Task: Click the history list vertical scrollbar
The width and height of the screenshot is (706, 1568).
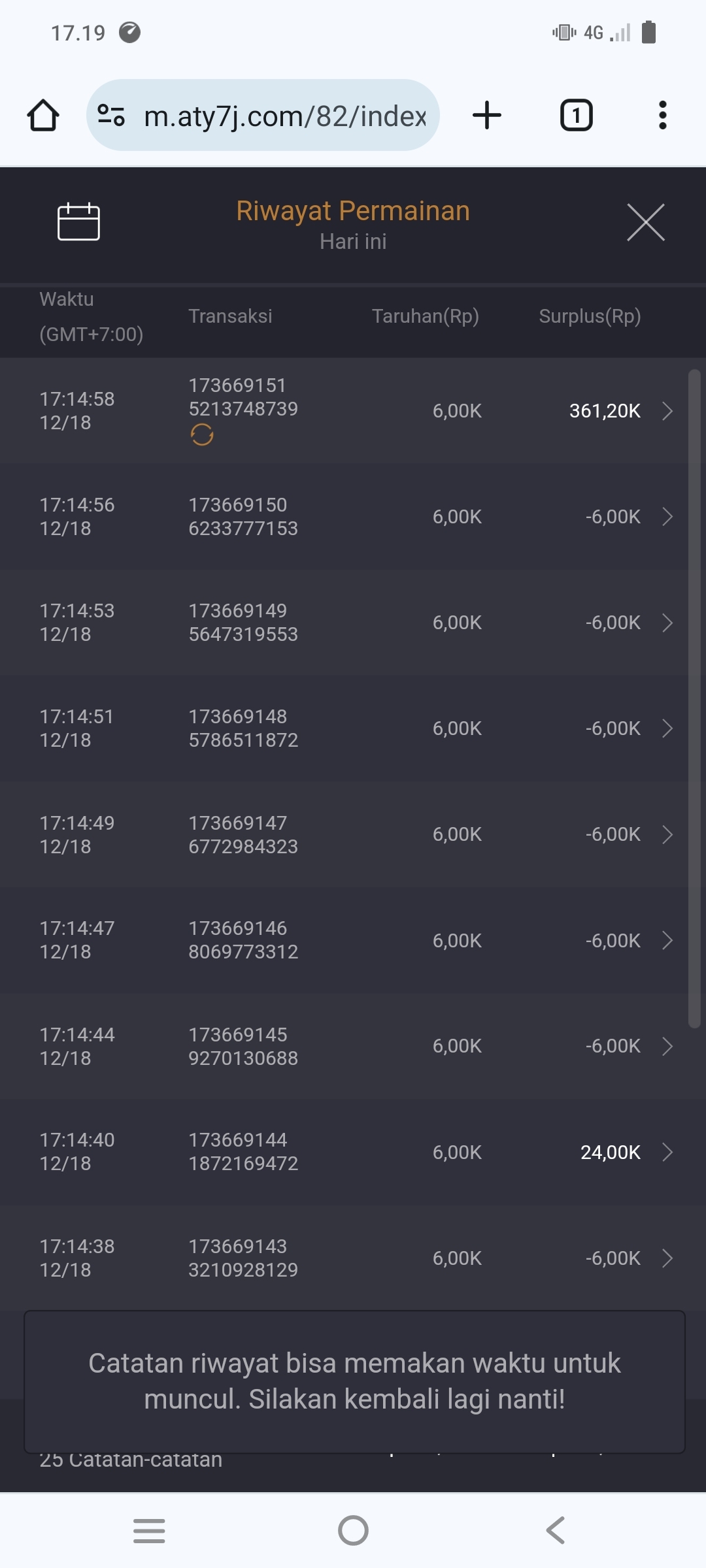Action: click(x=694, y=699)
